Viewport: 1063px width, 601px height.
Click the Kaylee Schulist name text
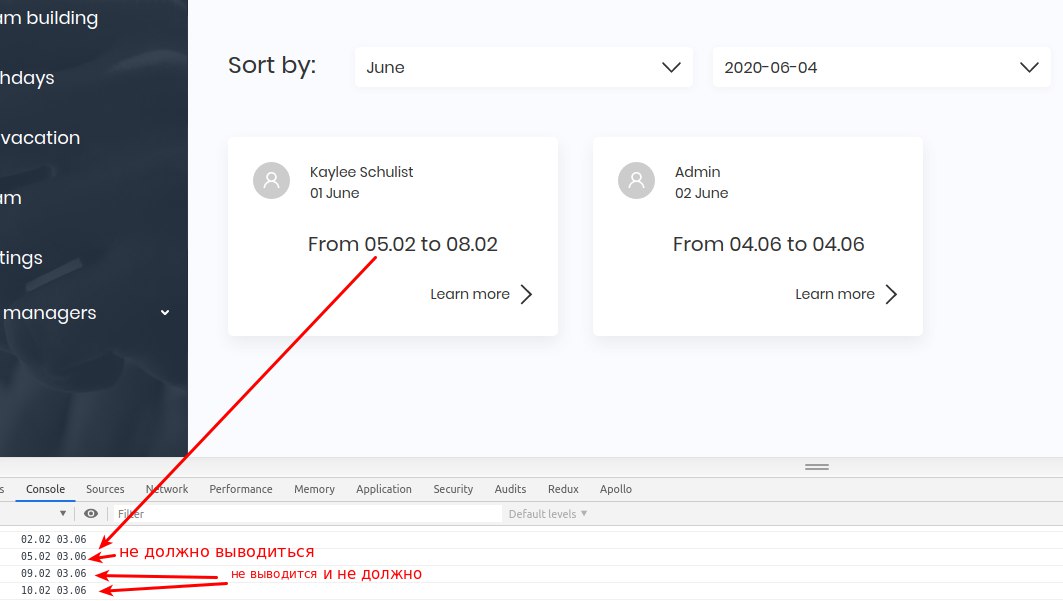[361, 172]
